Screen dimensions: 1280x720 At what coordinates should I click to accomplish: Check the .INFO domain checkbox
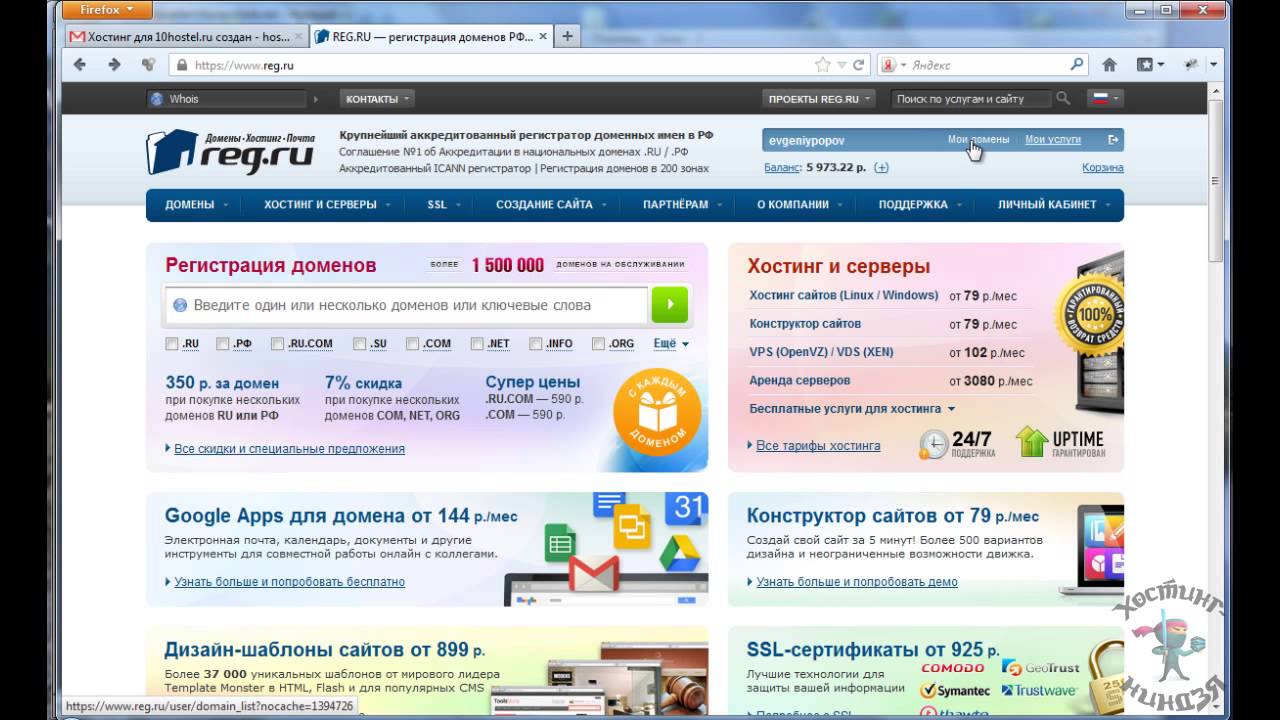536,343
